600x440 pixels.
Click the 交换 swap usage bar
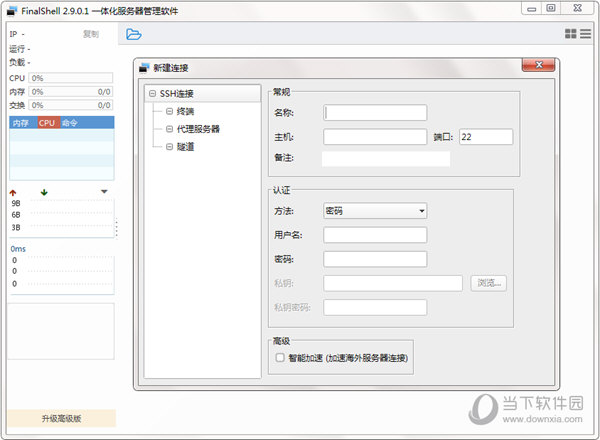pyautogui.click(x=71, y=105)
